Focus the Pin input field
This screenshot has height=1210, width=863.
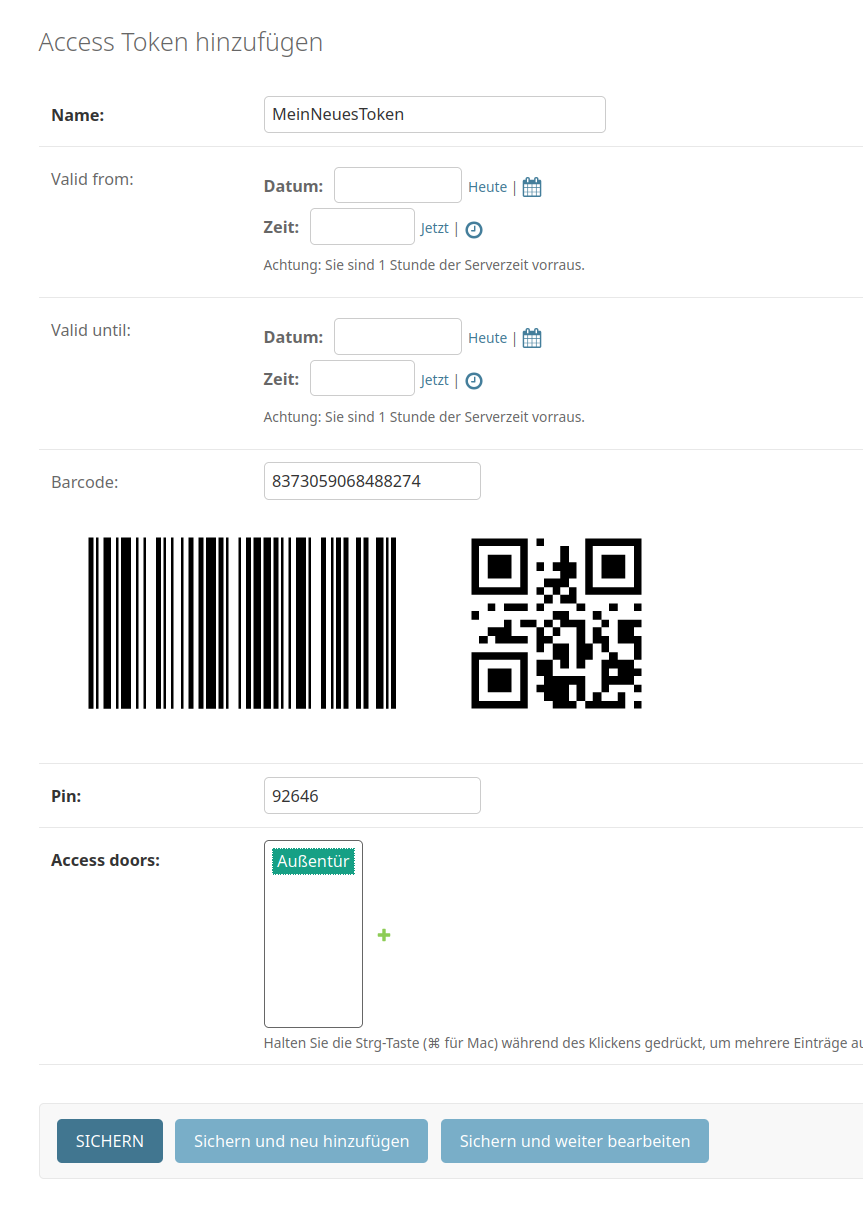[x=372, y=796]
